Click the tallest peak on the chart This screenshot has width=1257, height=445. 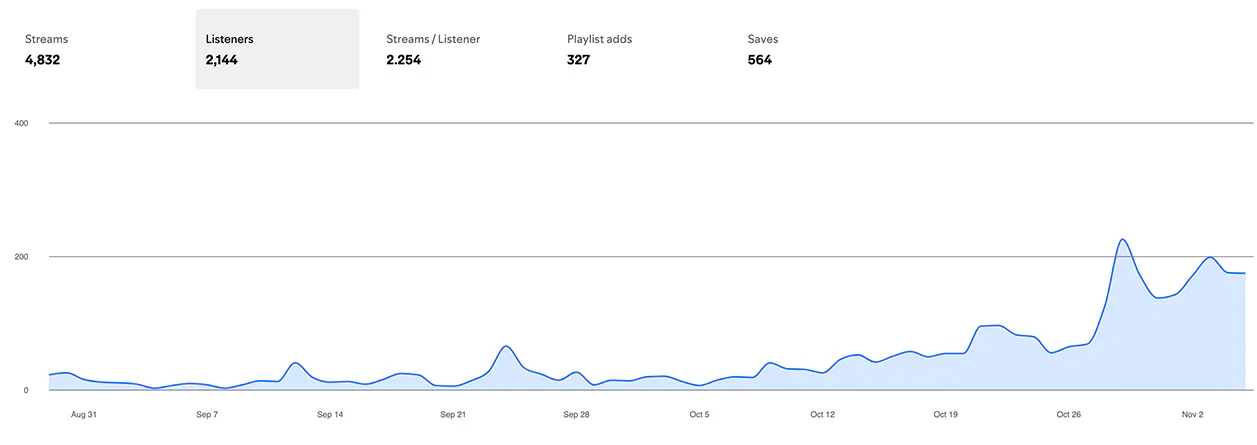point(1122,240)
